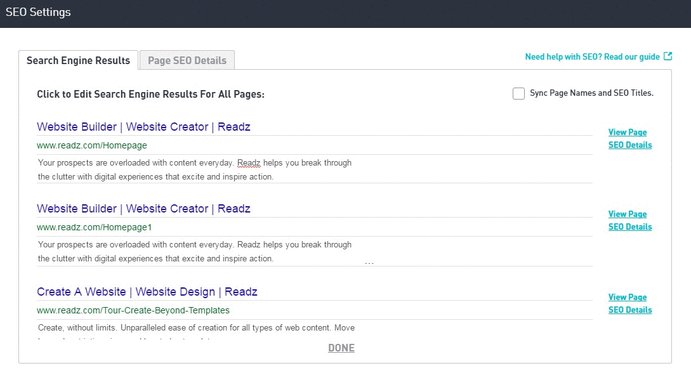The height and width of the screenshot is (387, 691).
Task: Open the Page SEO Details tab
Action: click(x=187, y=60)
